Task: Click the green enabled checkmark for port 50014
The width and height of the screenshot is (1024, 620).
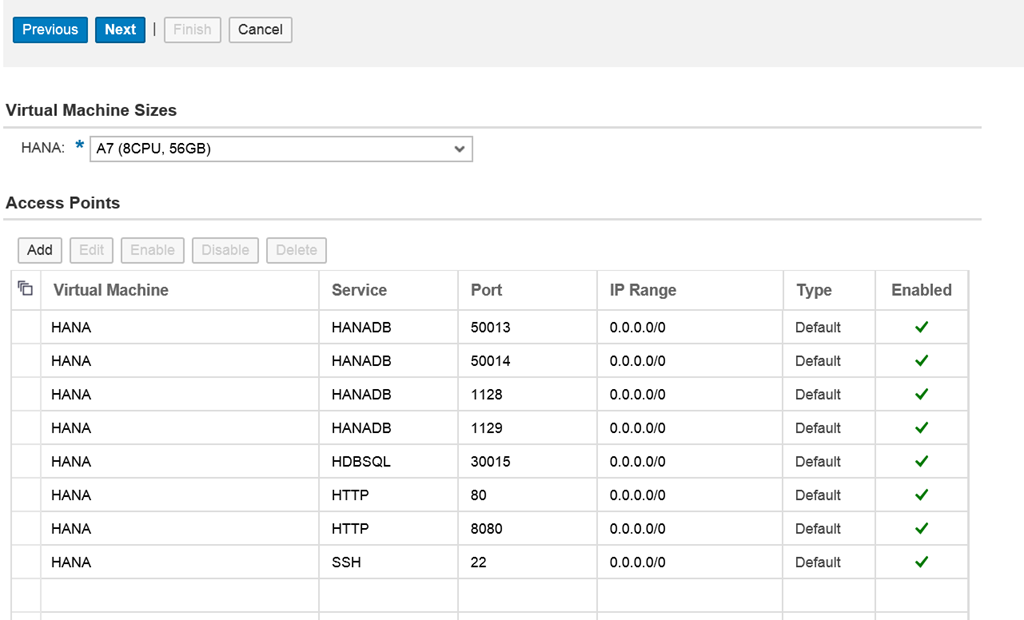Action: (x=921, y=361)
